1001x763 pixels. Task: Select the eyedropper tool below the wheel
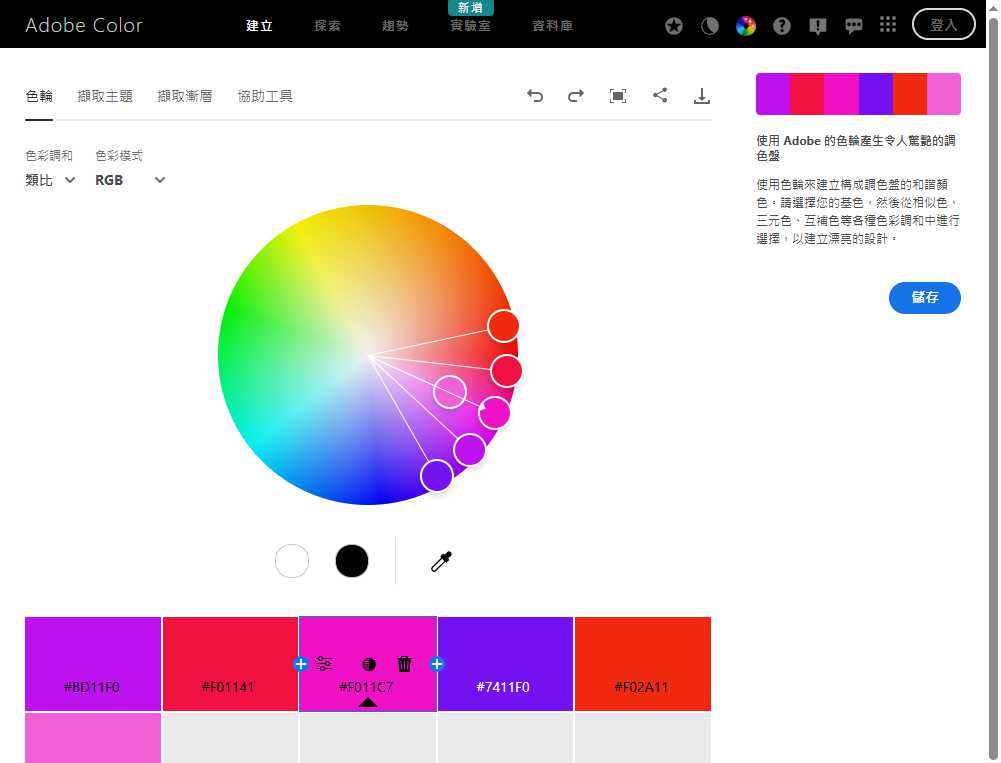[x=440, y=561]
